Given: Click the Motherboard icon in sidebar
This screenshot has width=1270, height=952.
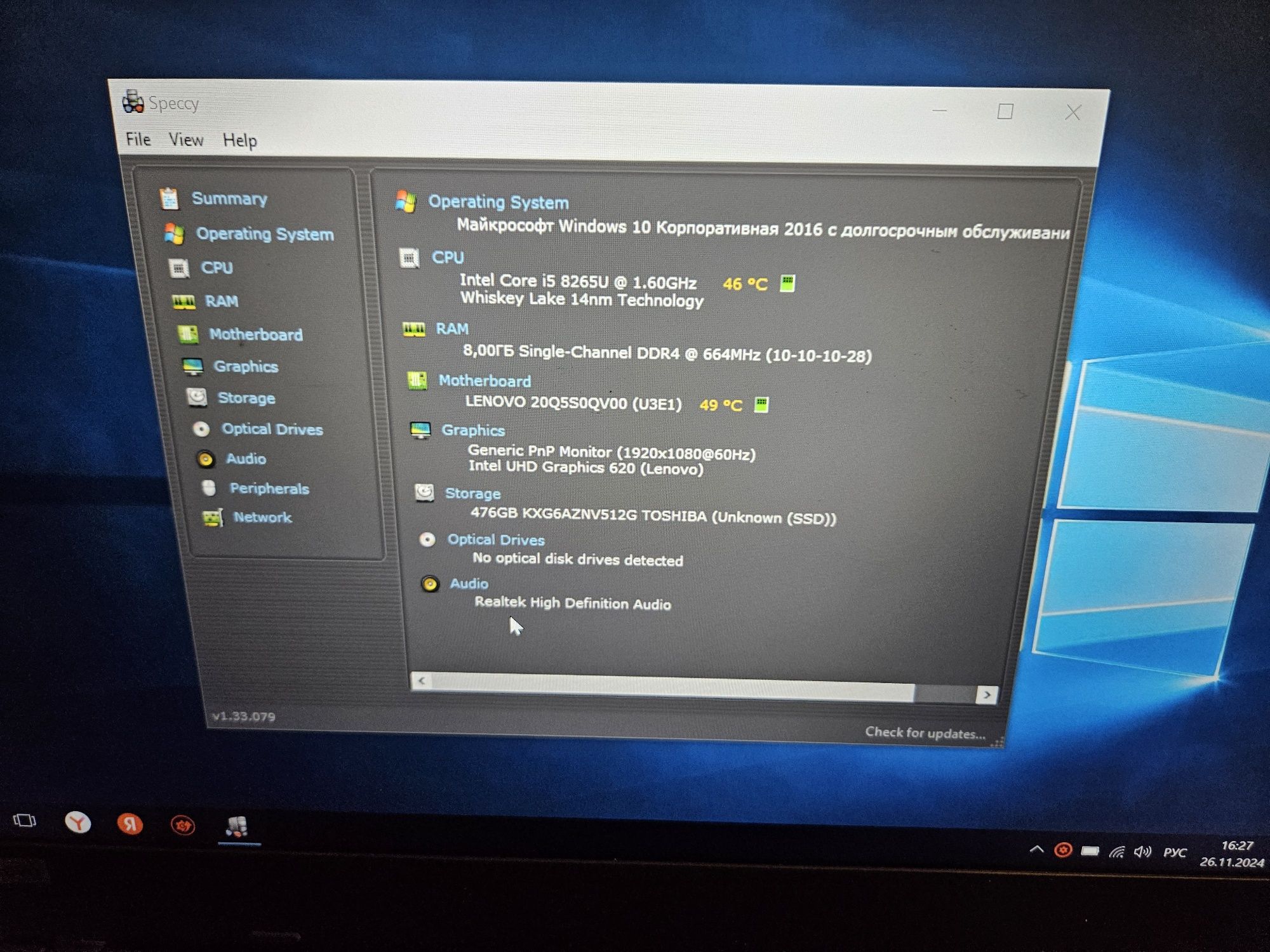Looking at the screenshot, I should click(188, 334).
